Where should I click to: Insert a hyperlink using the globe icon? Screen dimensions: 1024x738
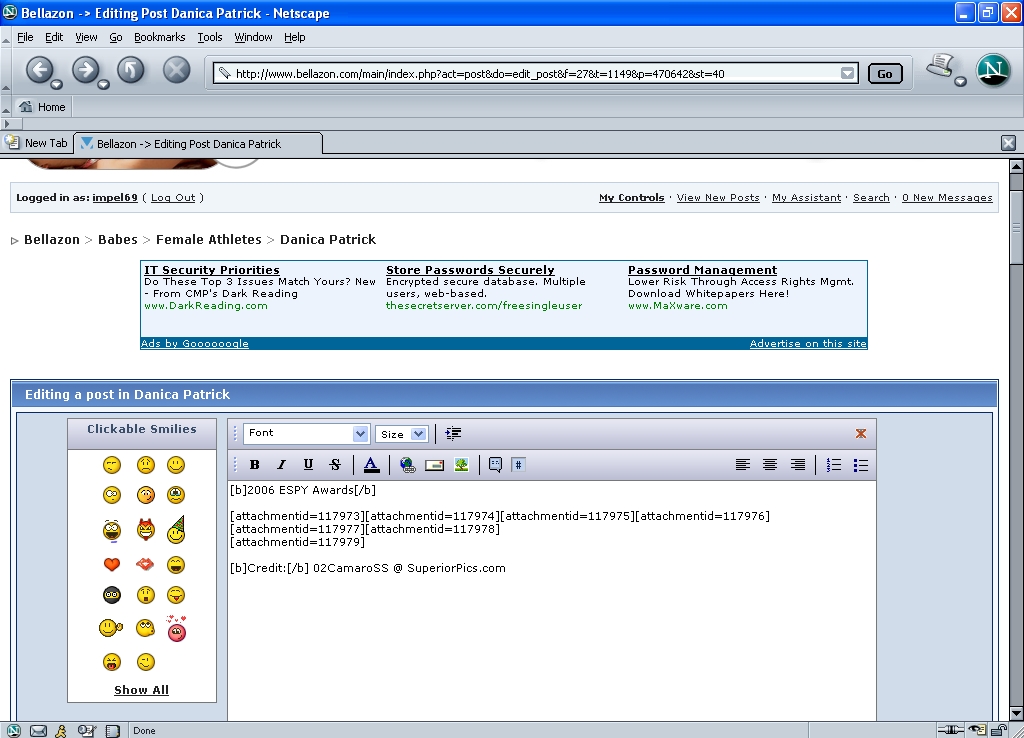click(x=407, y=465)
